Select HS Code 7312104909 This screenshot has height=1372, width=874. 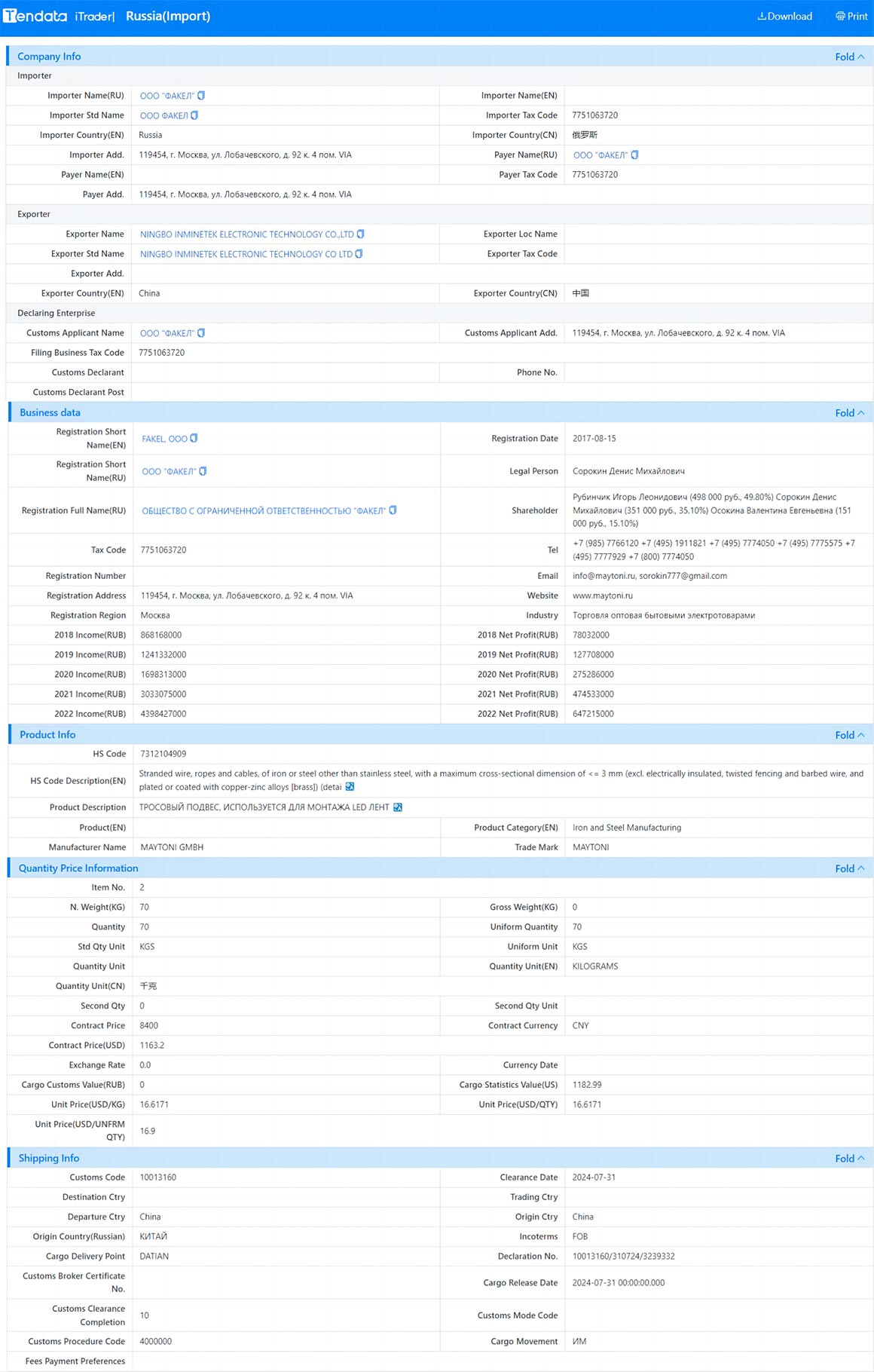click(x=163, y=754)
